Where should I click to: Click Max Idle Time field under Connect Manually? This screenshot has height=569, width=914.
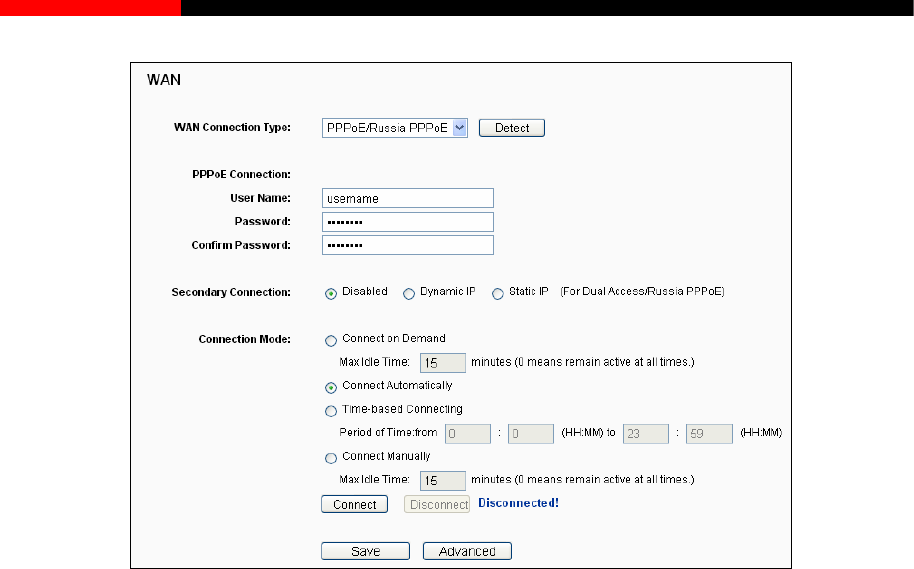[x=443, y=480]
